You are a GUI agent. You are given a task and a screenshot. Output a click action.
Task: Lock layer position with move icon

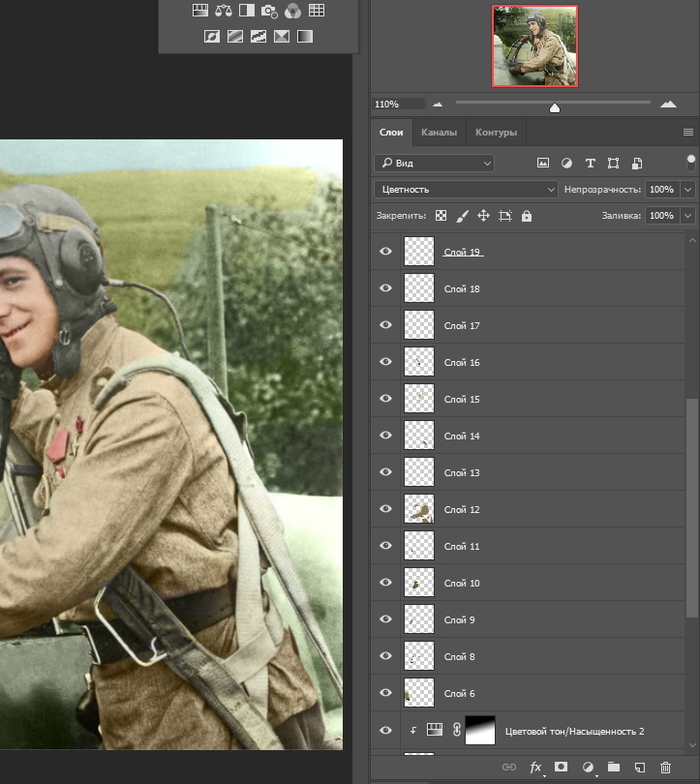[483, 215]
